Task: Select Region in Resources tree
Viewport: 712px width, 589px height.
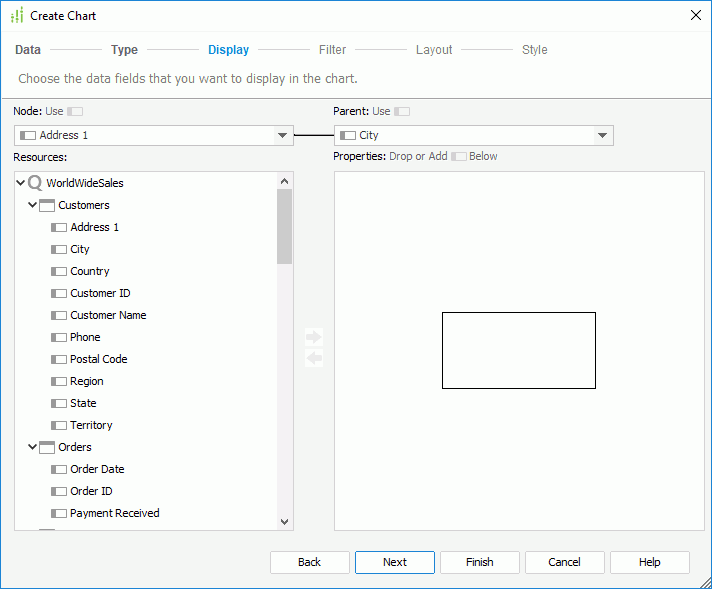Action: pos(87,381)
